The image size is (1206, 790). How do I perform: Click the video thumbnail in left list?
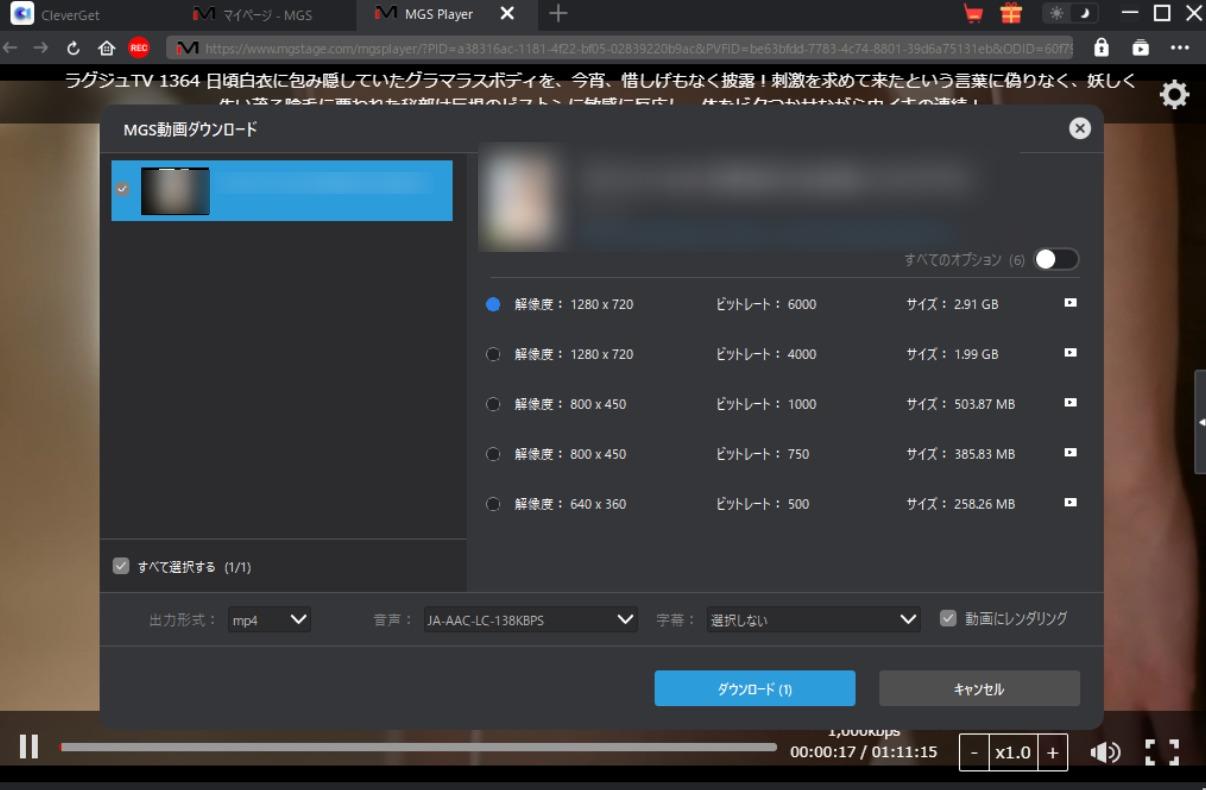[175, 191]
